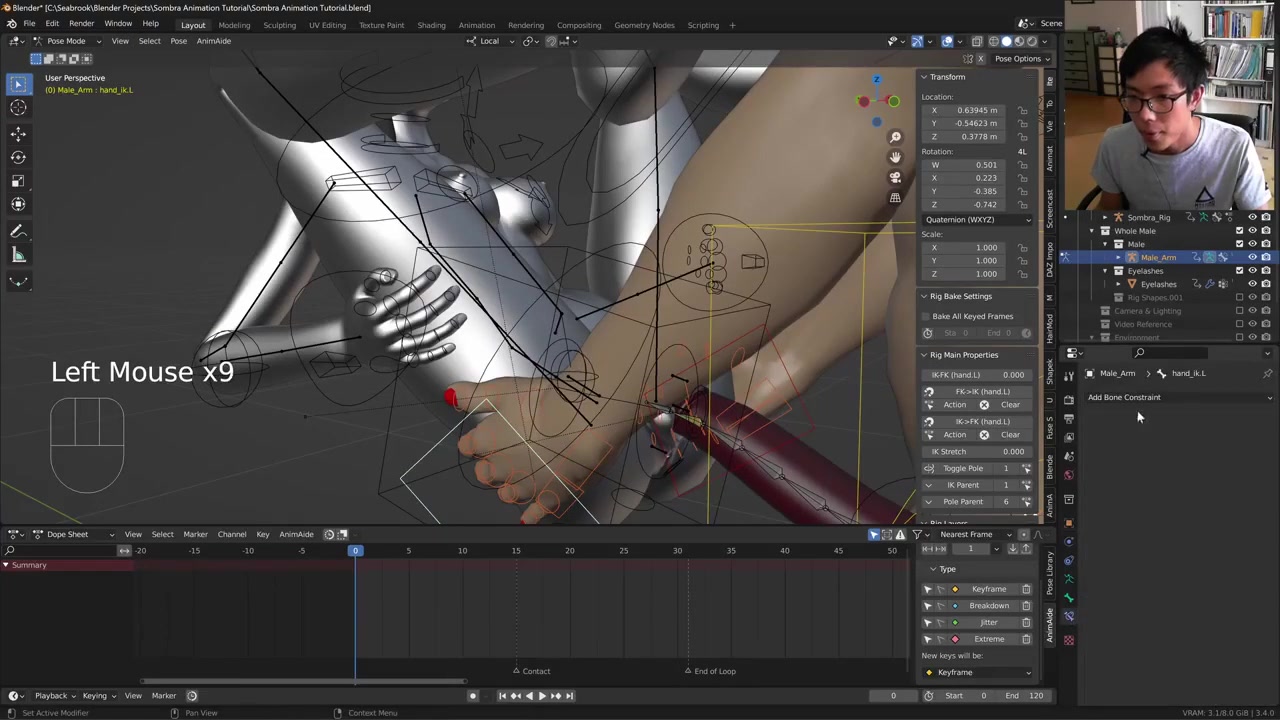This screenshot has width=1280, height=720.
Task: Pick the 3D Cursor tool
Action: pos(18,108)
